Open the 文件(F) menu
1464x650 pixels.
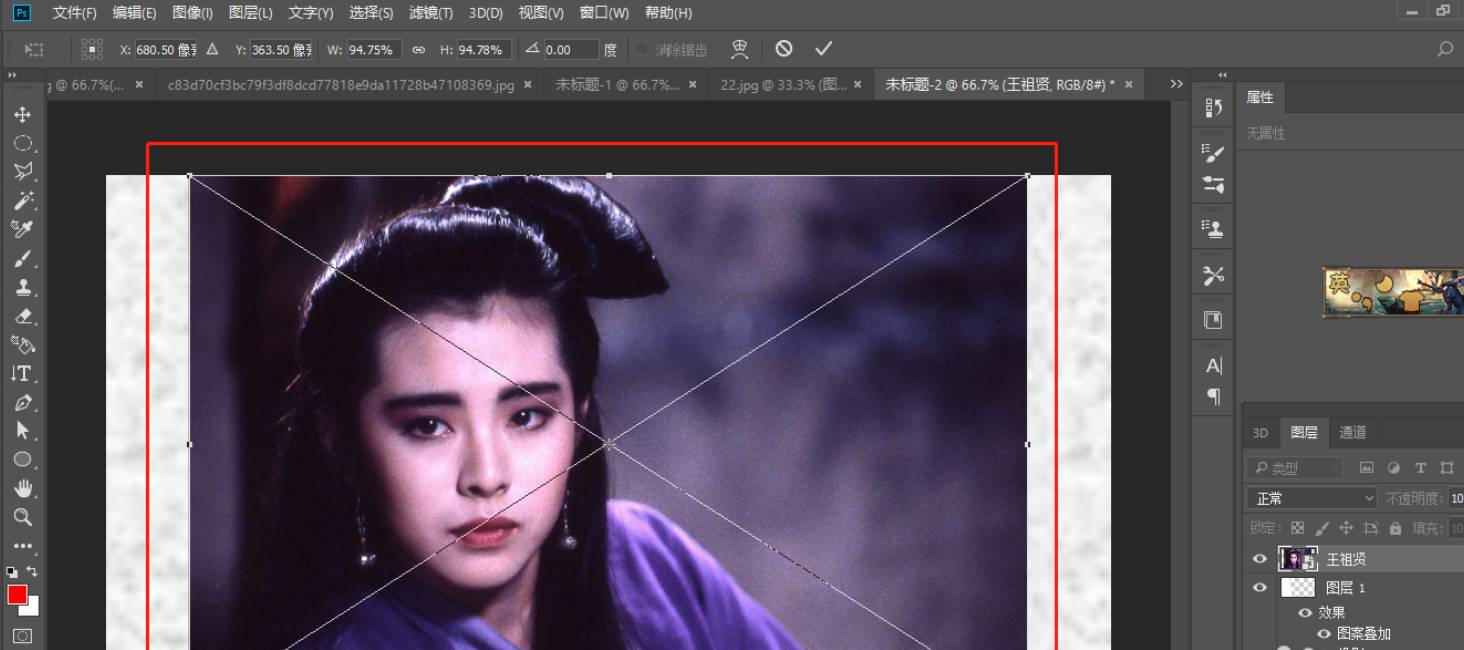pos(75,13)
